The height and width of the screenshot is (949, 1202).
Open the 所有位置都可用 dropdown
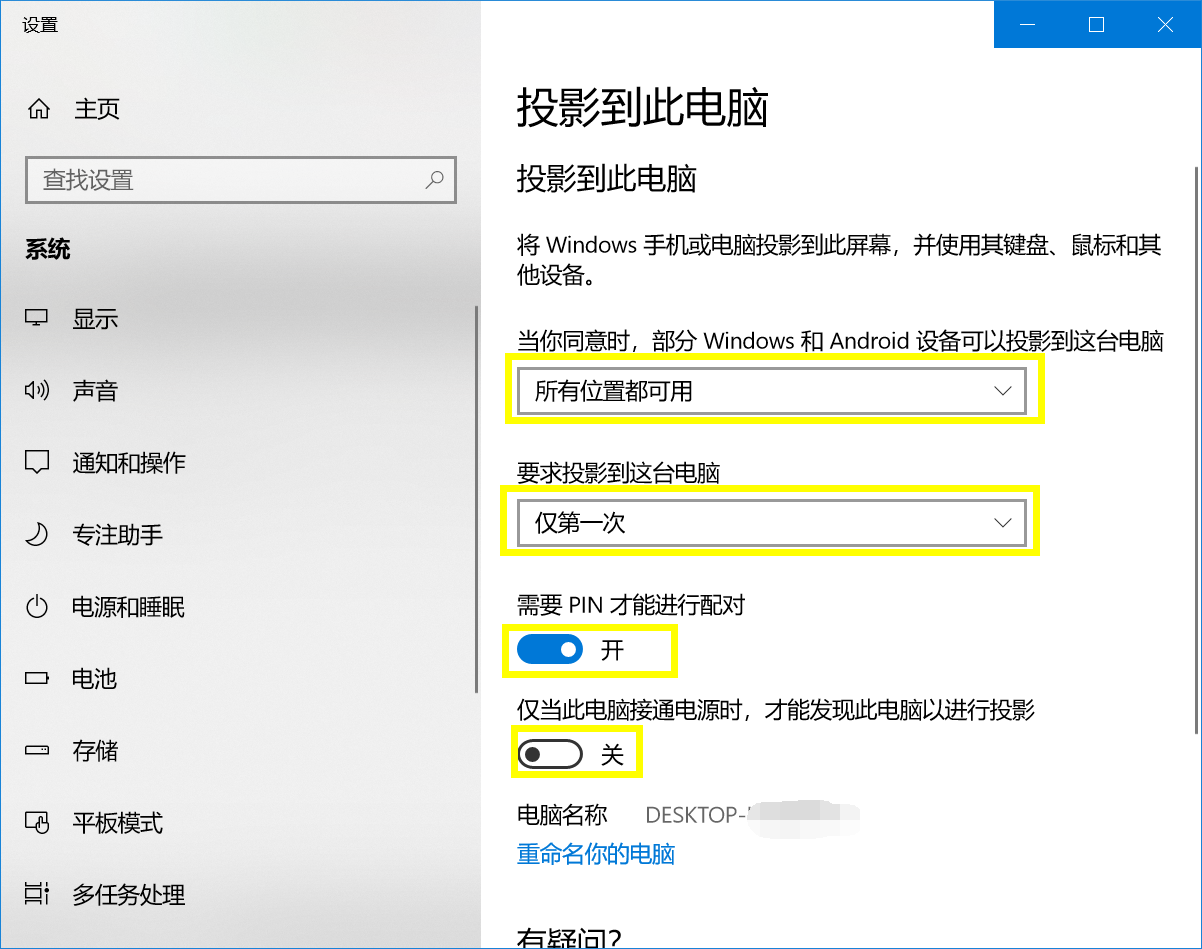pos(770,390)
